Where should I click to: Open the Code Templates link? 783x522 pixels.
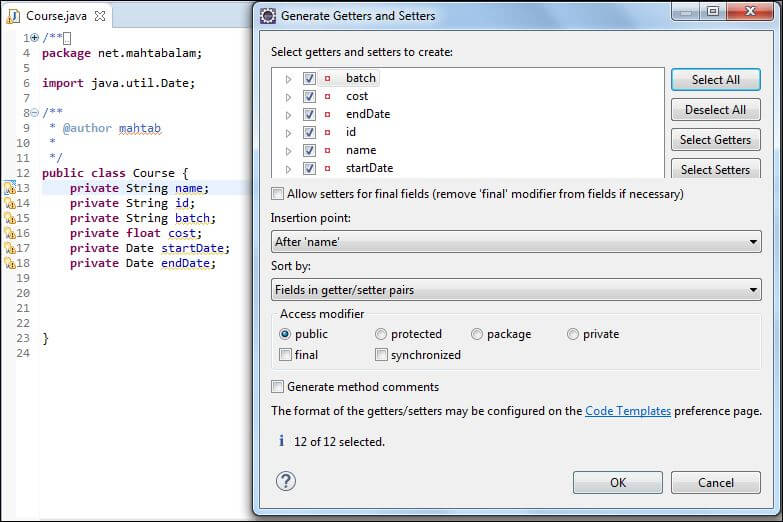(x=628, y=411)
